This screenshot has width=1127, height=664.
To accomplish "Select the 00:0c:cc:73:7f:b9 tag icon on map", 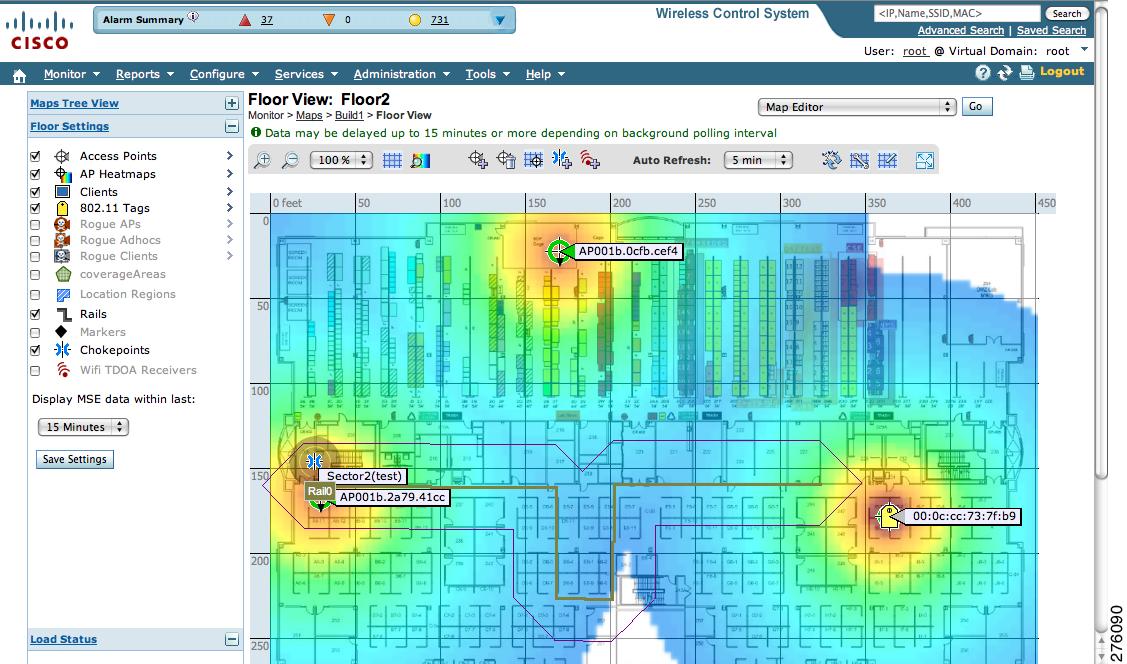I will [889, 516].
